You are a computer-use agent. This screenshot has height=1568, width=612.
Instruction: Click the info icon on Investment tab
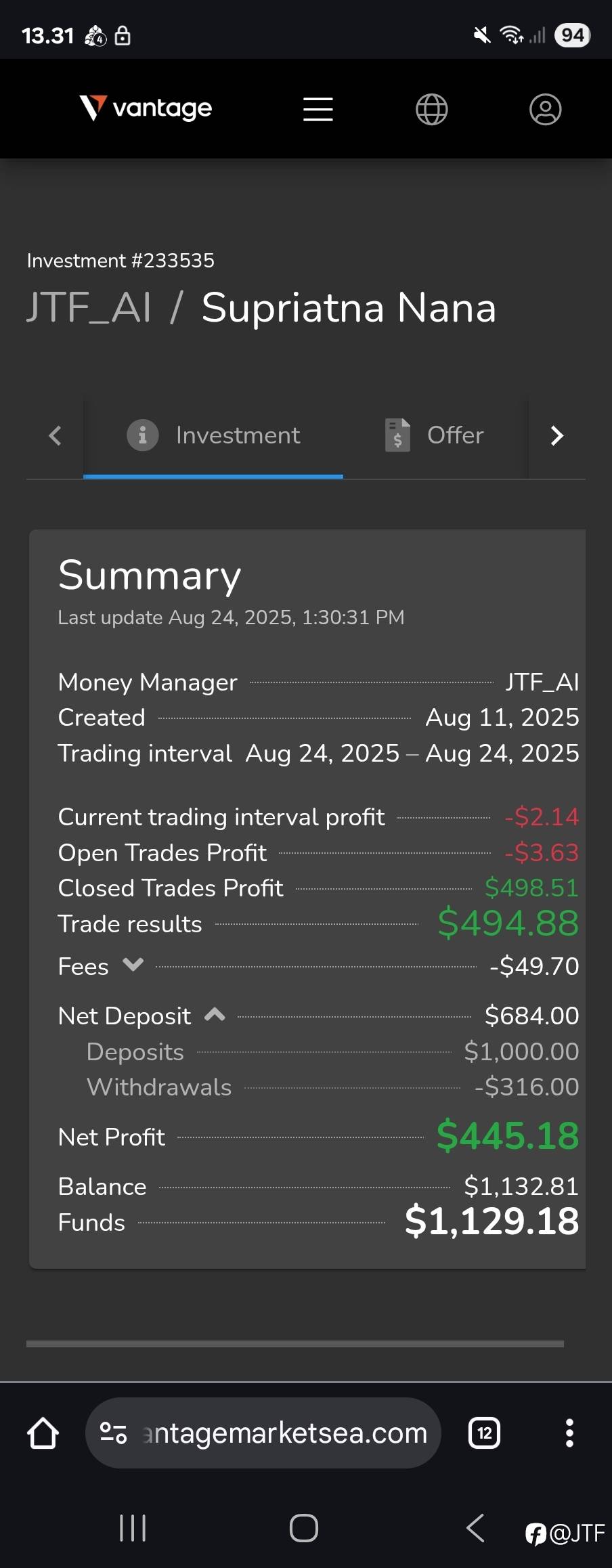(142, 435)
